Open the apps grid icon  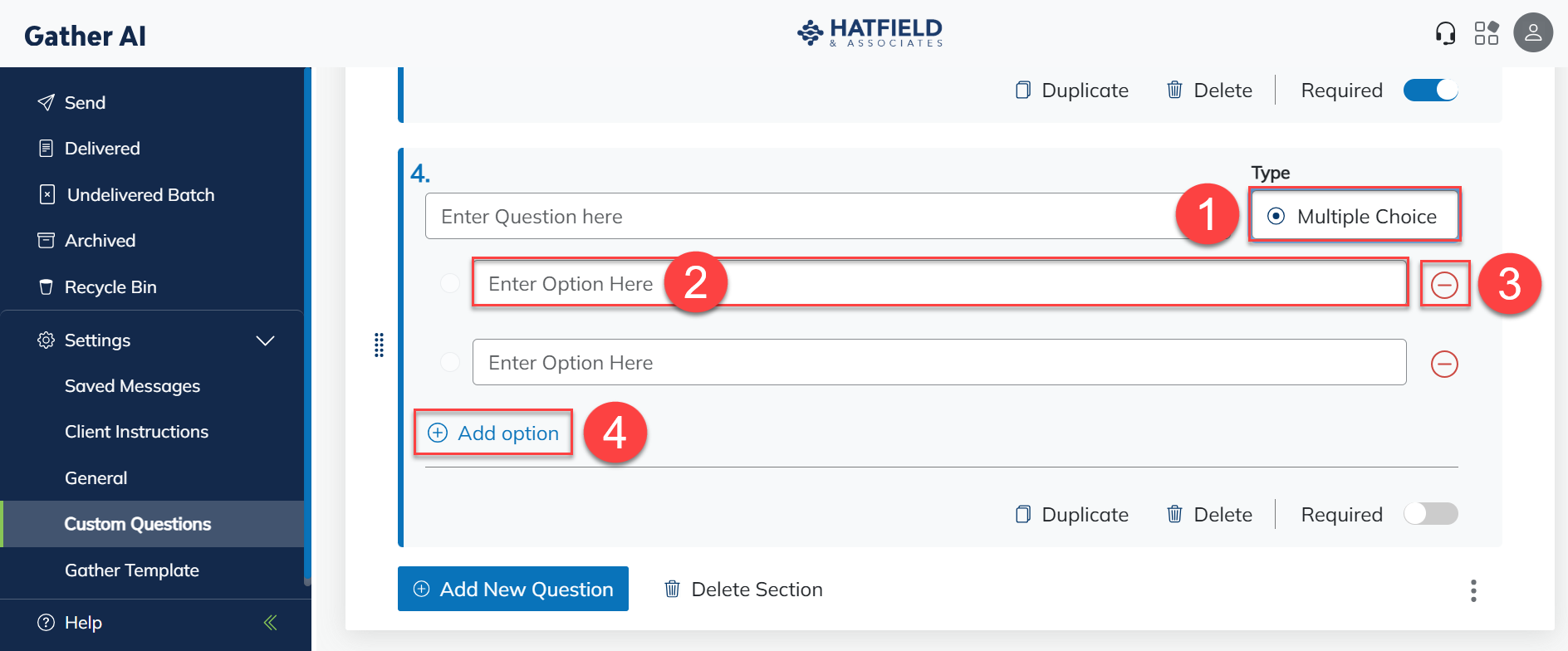pyautogui.click(x=1486, y=33)
